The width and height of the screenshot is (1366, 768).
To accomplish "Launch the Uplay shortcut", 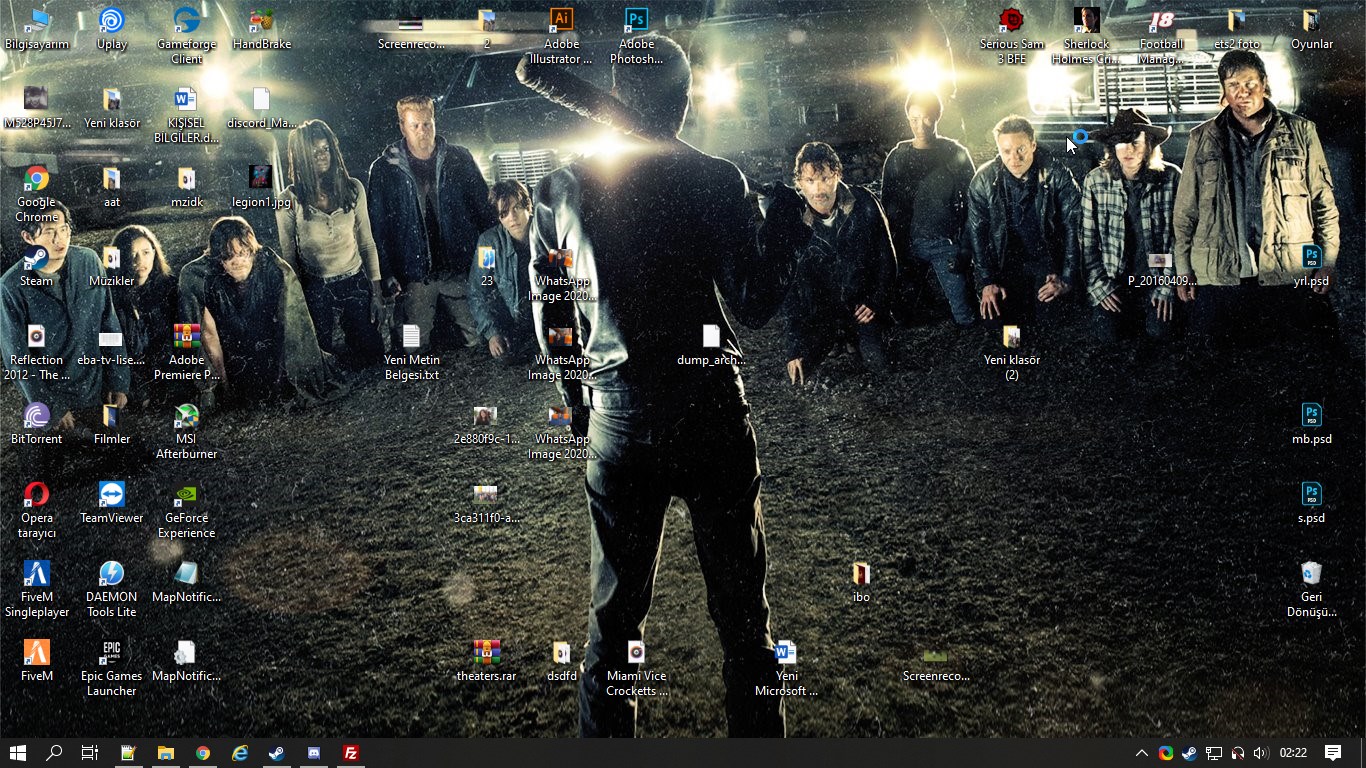I will pos(112,29).
